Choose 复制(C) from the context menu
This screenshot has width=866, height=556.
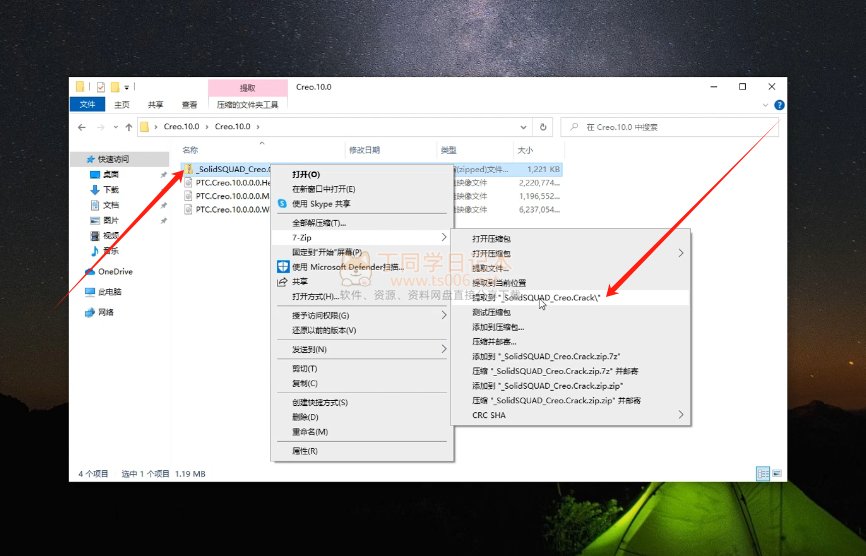(305, 383)
